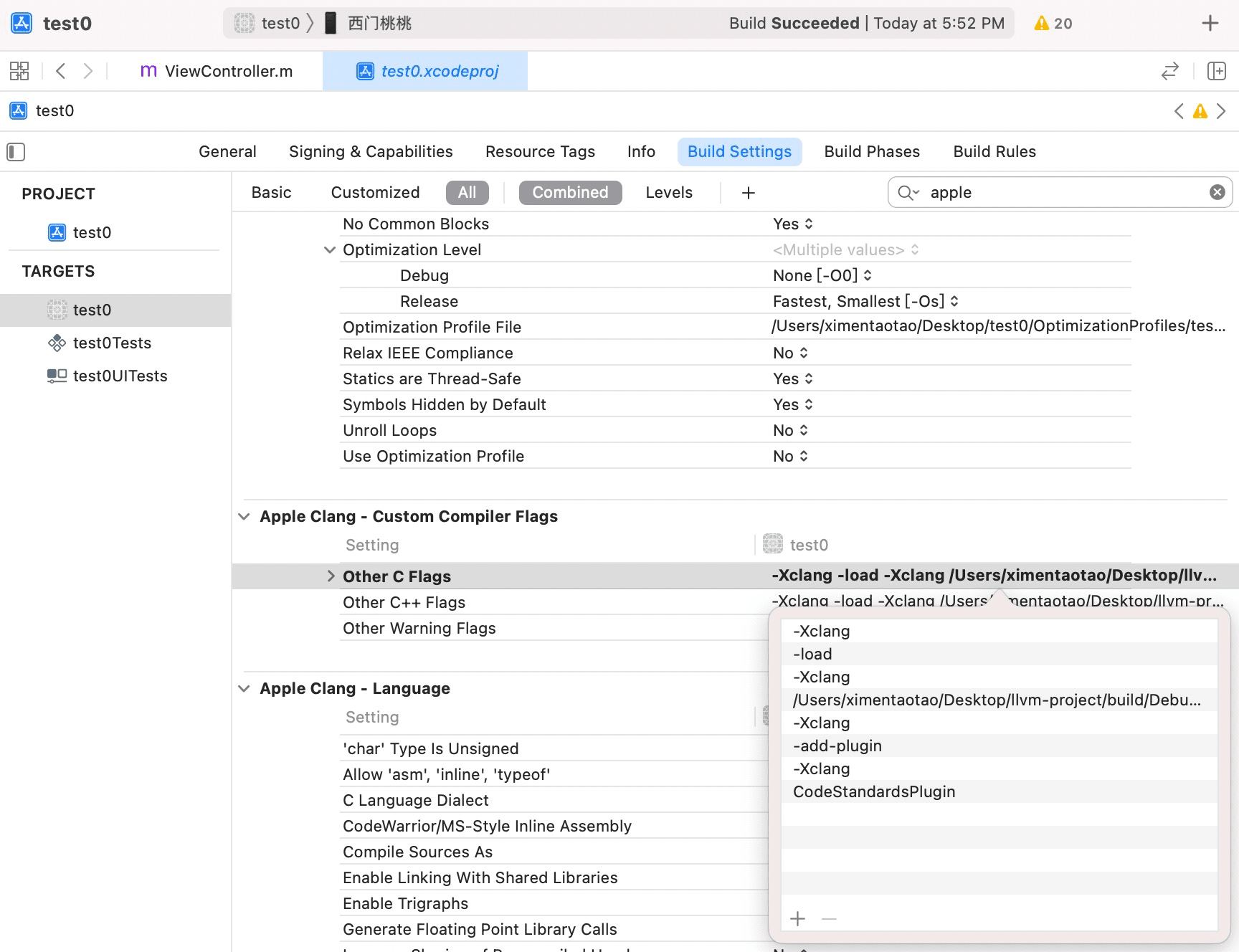
Task: Show All build settings
Action: click(x=467, y=193)
